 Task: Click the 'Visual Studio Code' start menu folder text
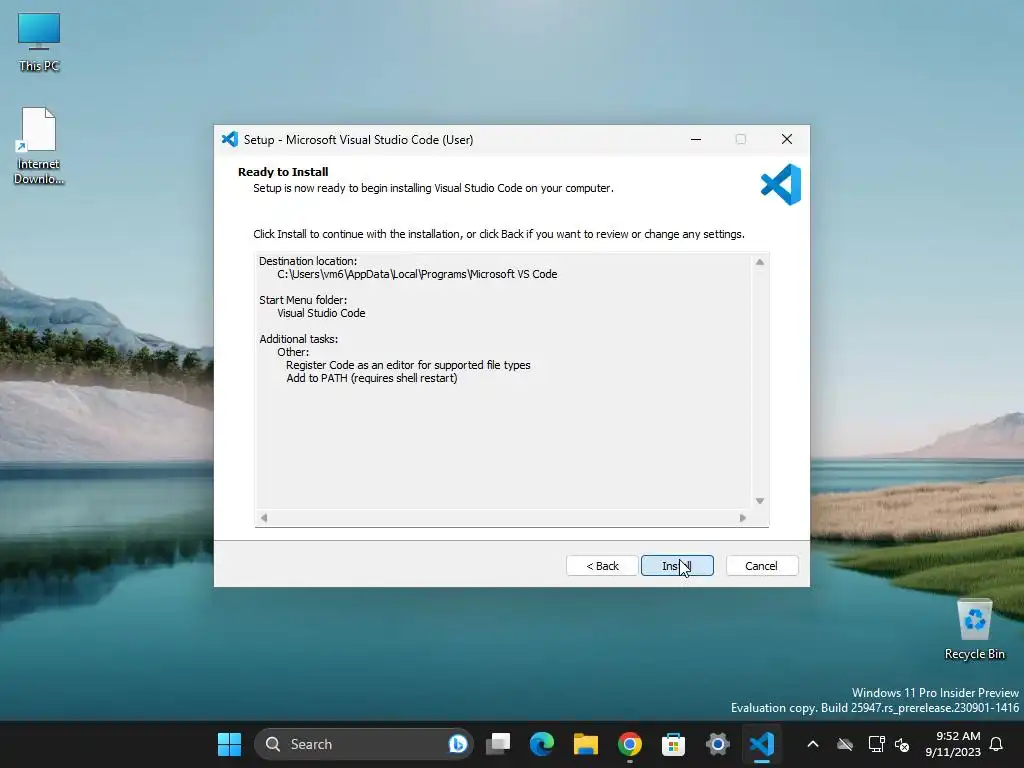[x=321, y=313]
